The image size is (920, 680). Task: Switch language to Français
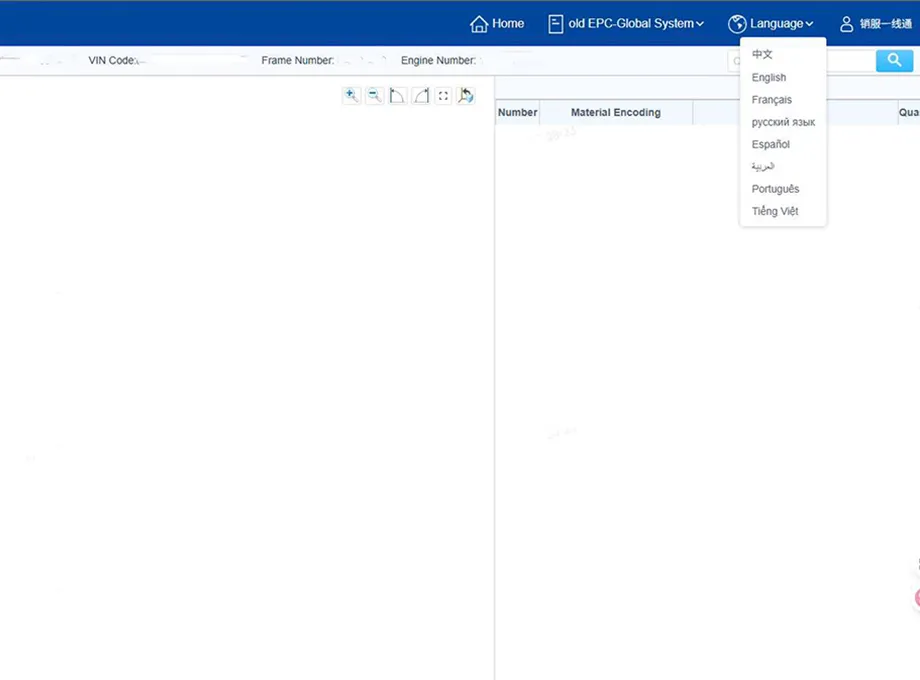tap(772, 100)
